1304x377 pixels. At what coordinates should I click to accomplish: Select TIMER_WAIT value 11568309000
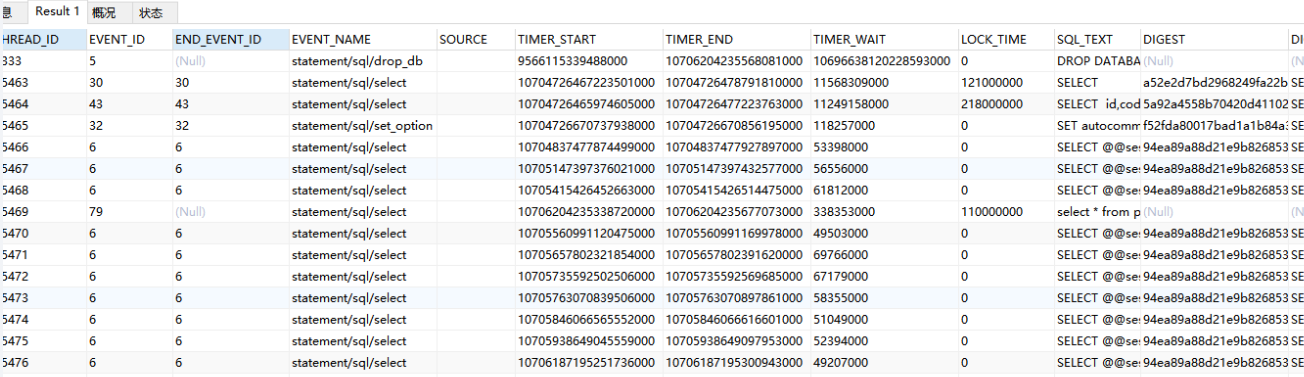pyautogui.click(x=883, y=83)
